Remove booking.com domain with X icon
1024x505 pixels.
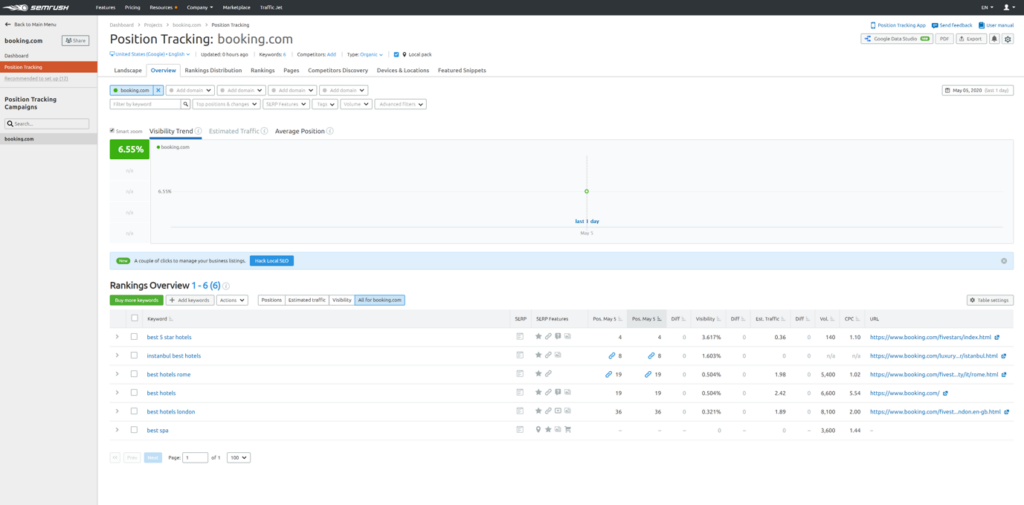coord(158,90)
